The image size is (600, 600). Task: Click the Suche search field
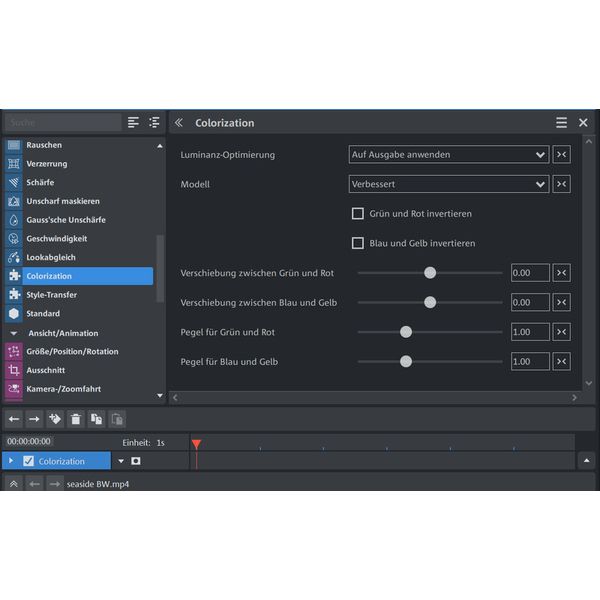pos(63,122)
